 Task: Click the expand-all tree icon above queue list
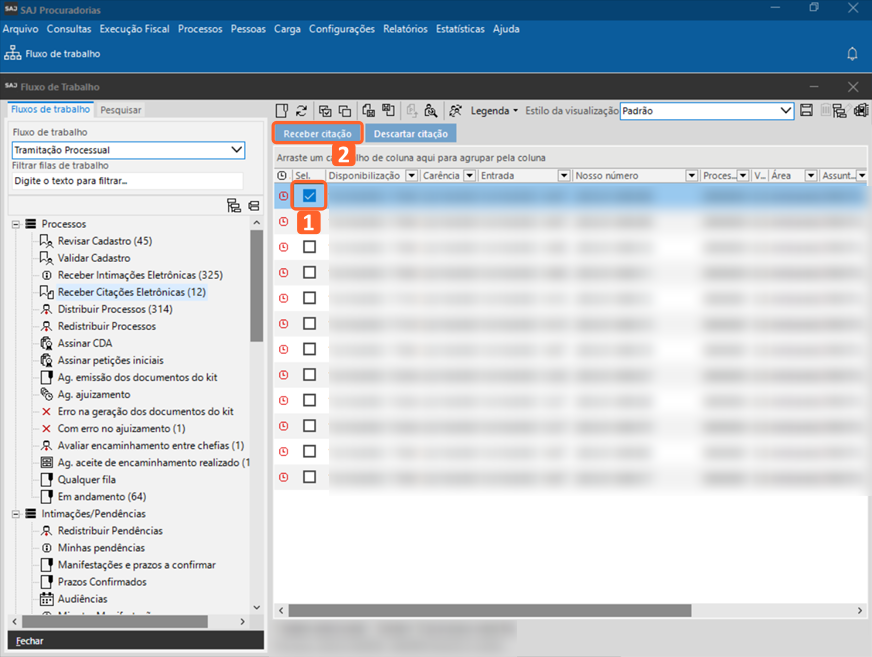[x=233, y=205]
